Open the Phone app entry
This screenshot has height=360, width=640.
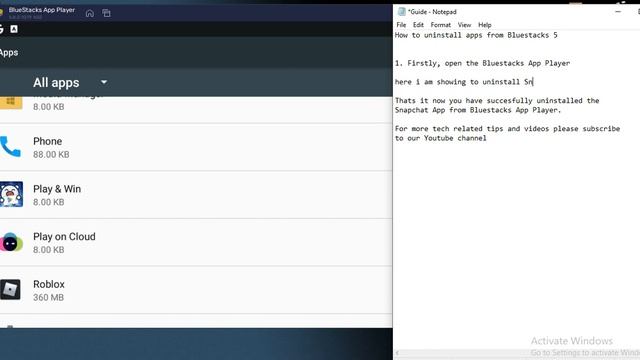pyautogui.click(x=196, y=147)
